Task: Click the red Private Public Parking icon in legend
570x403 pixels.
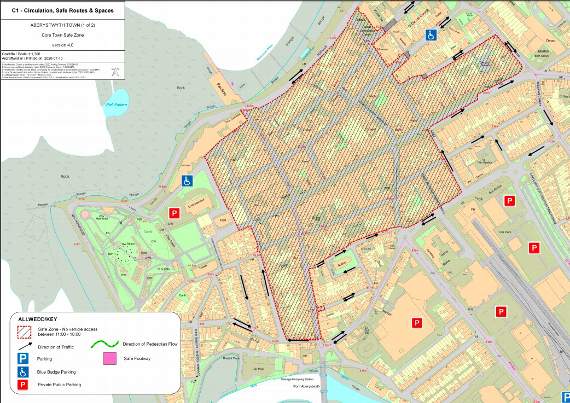Action: point(24,384)
